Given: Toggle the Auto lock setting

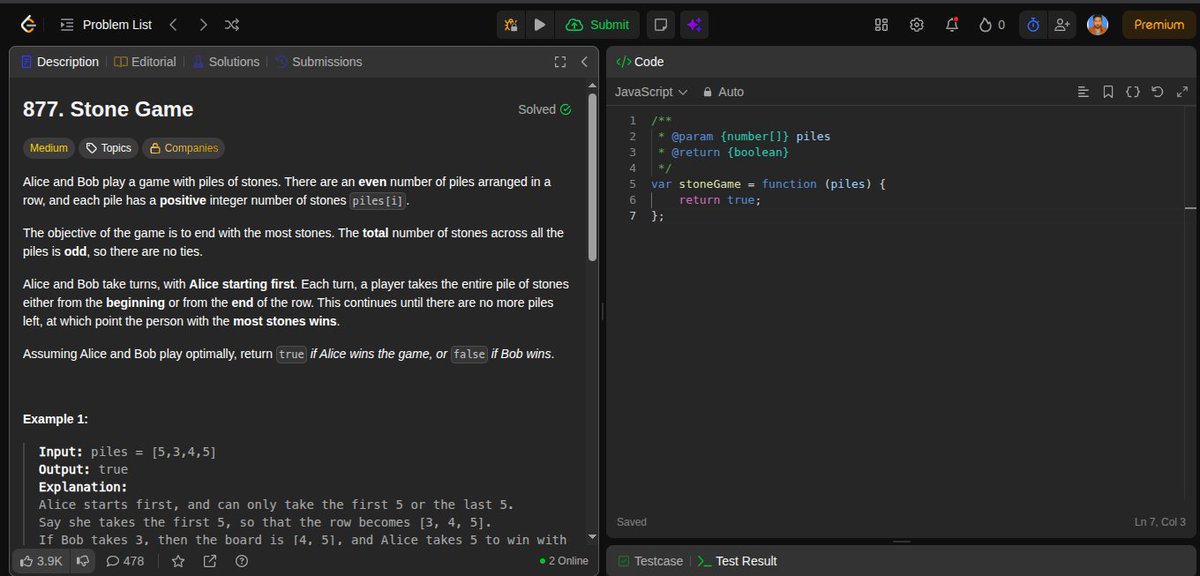Looking at the screenshot, I should 724,92.
